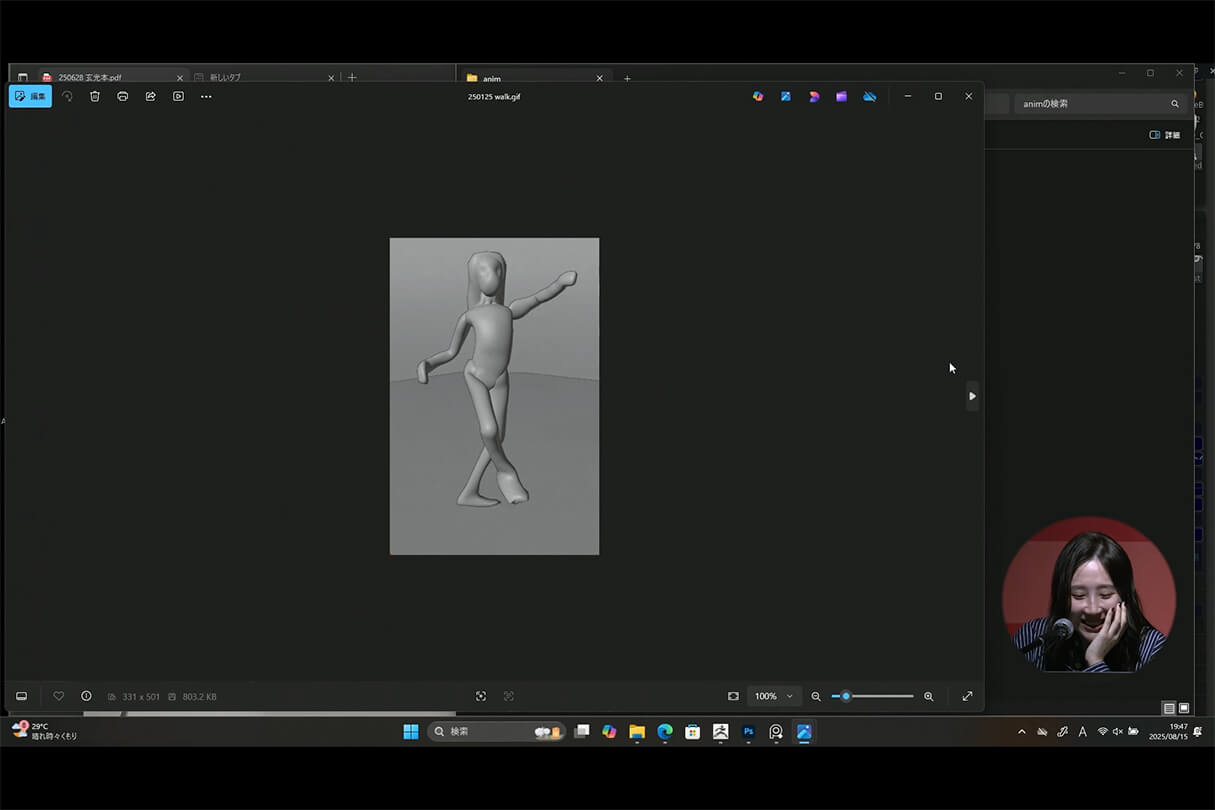The width and height of the screenshot is (1215, 810).
Task: Click the zoom slider track
Action: coord(880,696)
